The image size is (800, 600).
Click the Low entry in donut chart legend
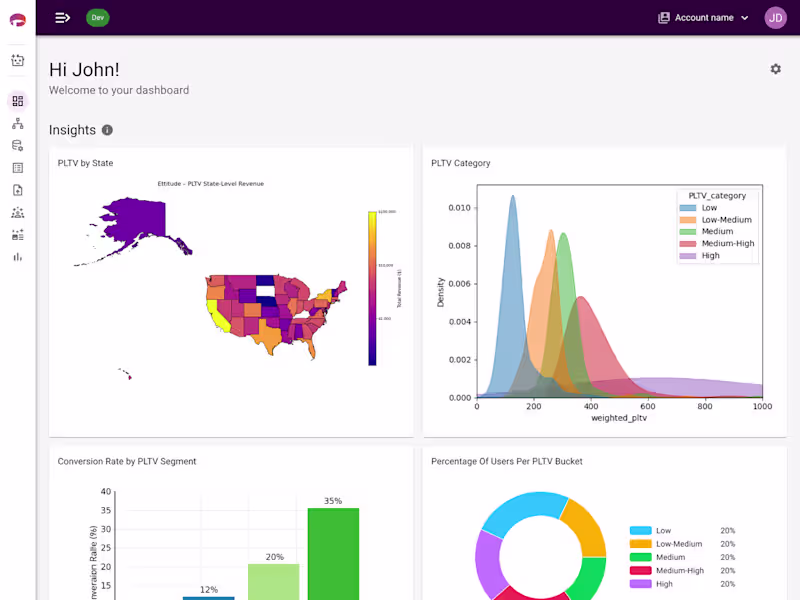pos(682,531)
